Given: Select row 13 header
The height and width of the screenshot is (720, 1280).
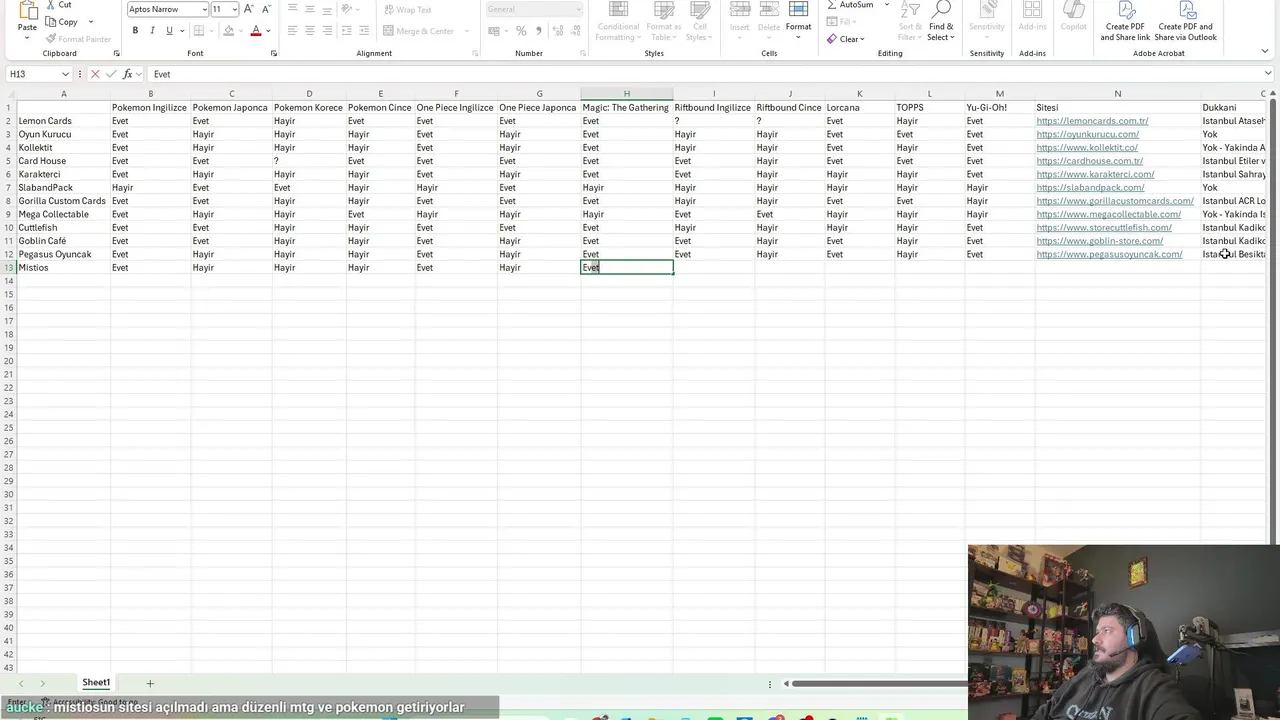Looking at the screenshot, I should (x=8, y=267).
